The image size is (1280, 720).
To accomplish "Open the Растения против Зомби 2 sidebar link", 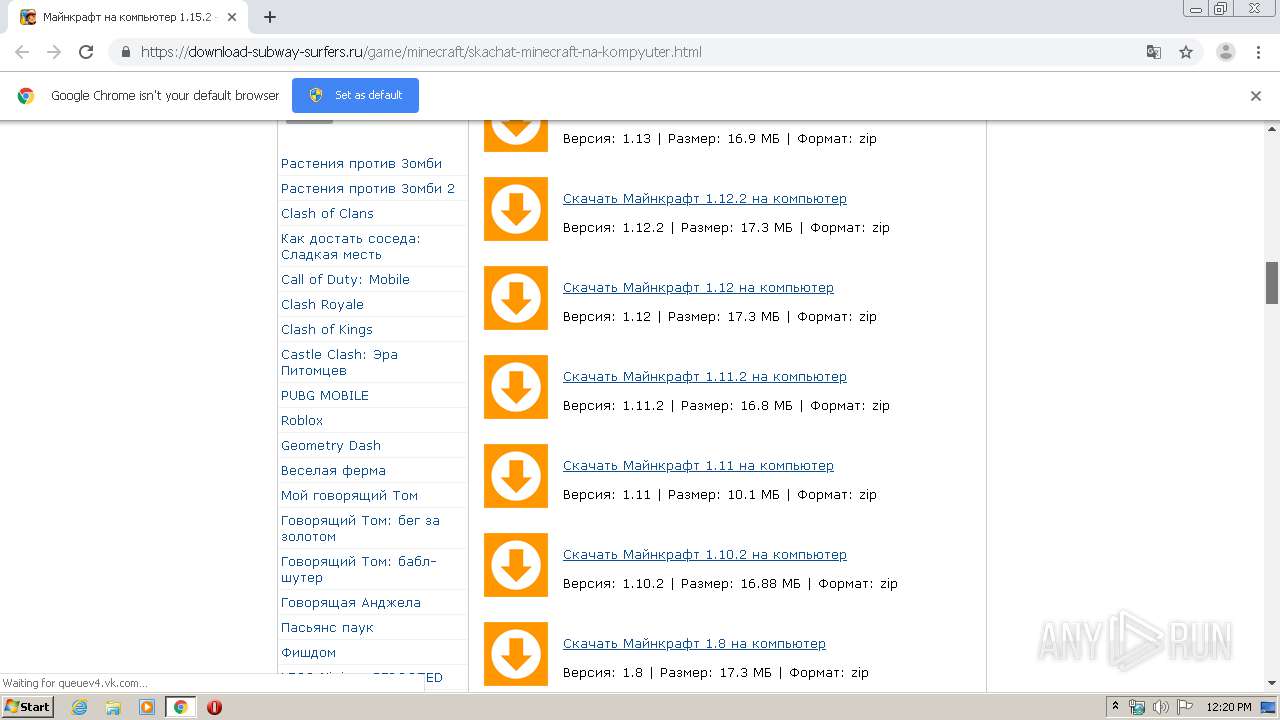I will [x=368, y=188].
